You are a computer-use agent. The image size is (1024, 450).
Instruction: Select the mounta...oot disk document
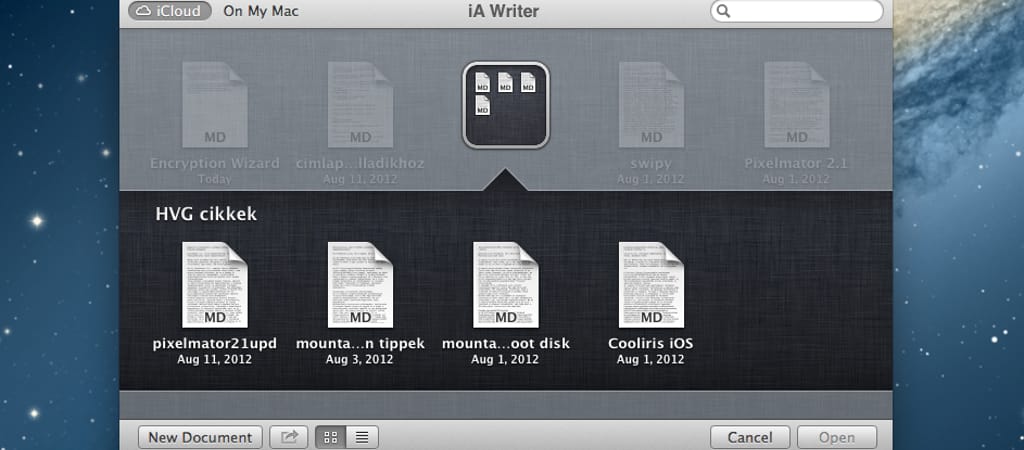505,284
